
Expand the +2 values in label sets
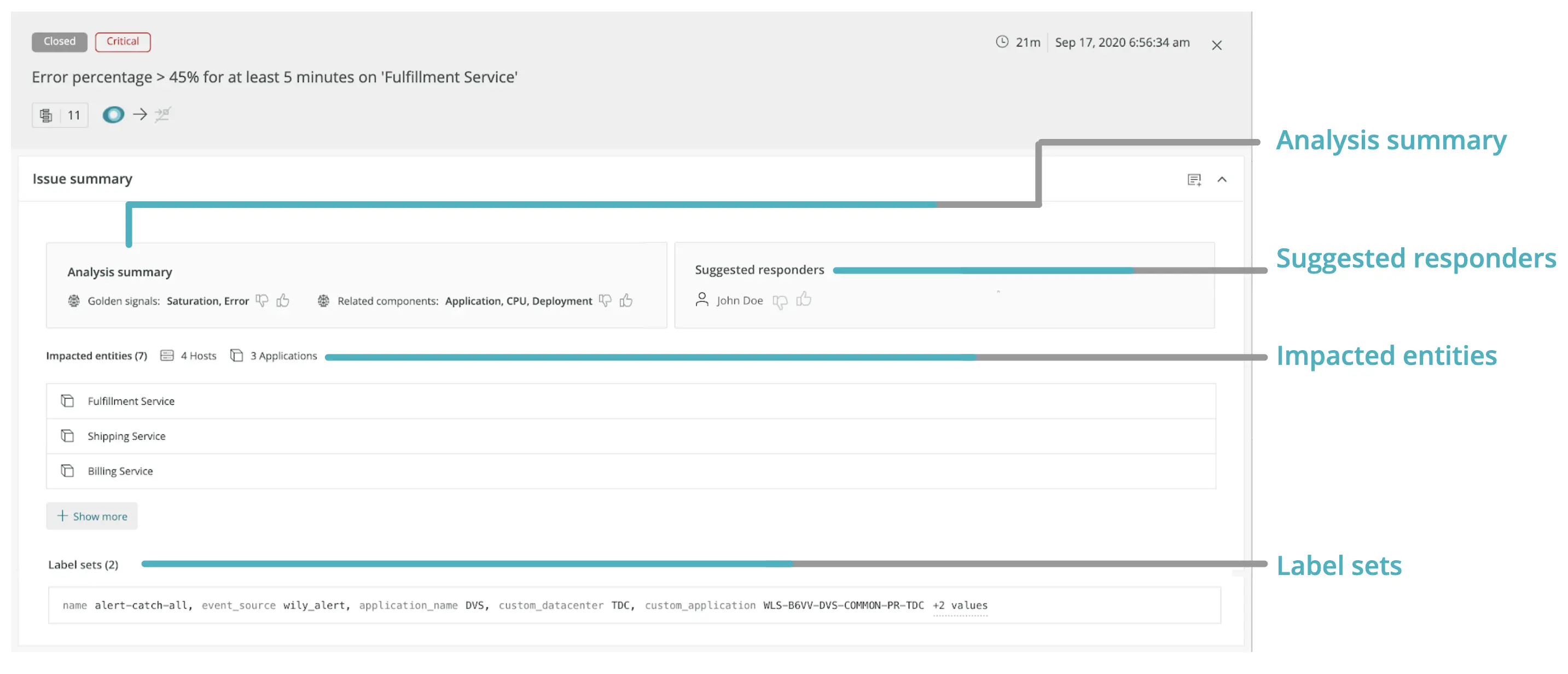960,605
